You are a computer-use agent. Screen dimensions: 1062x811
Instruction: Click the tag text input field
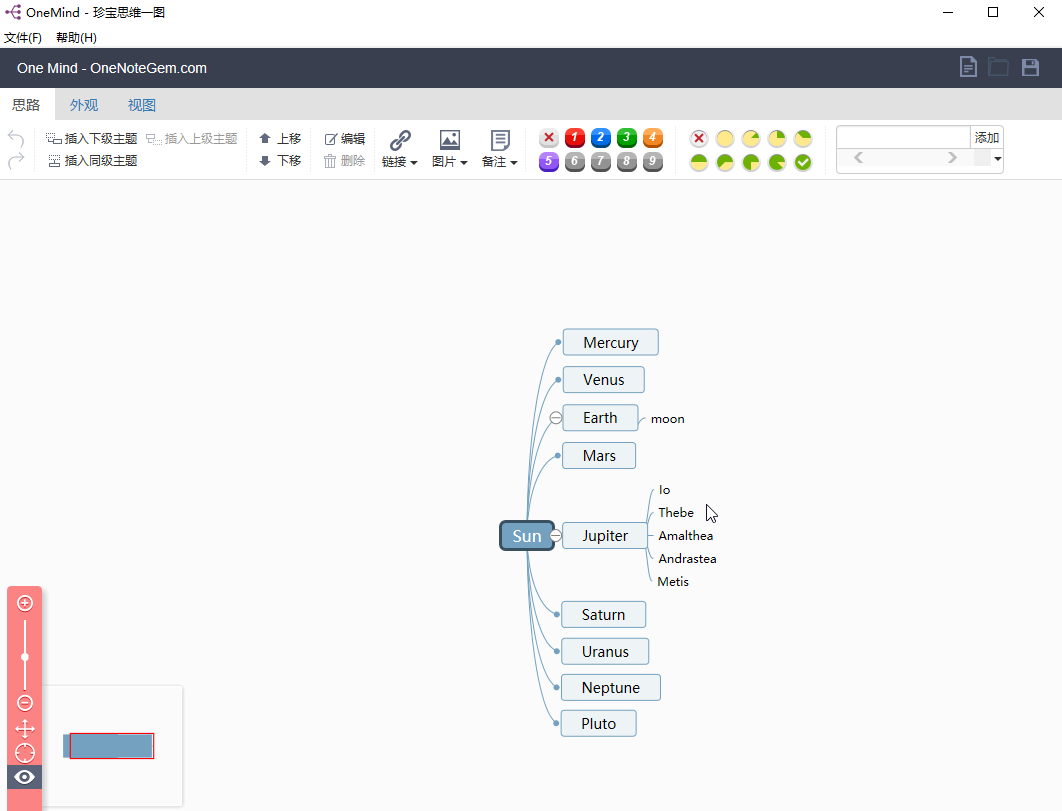tap(904, 138)
